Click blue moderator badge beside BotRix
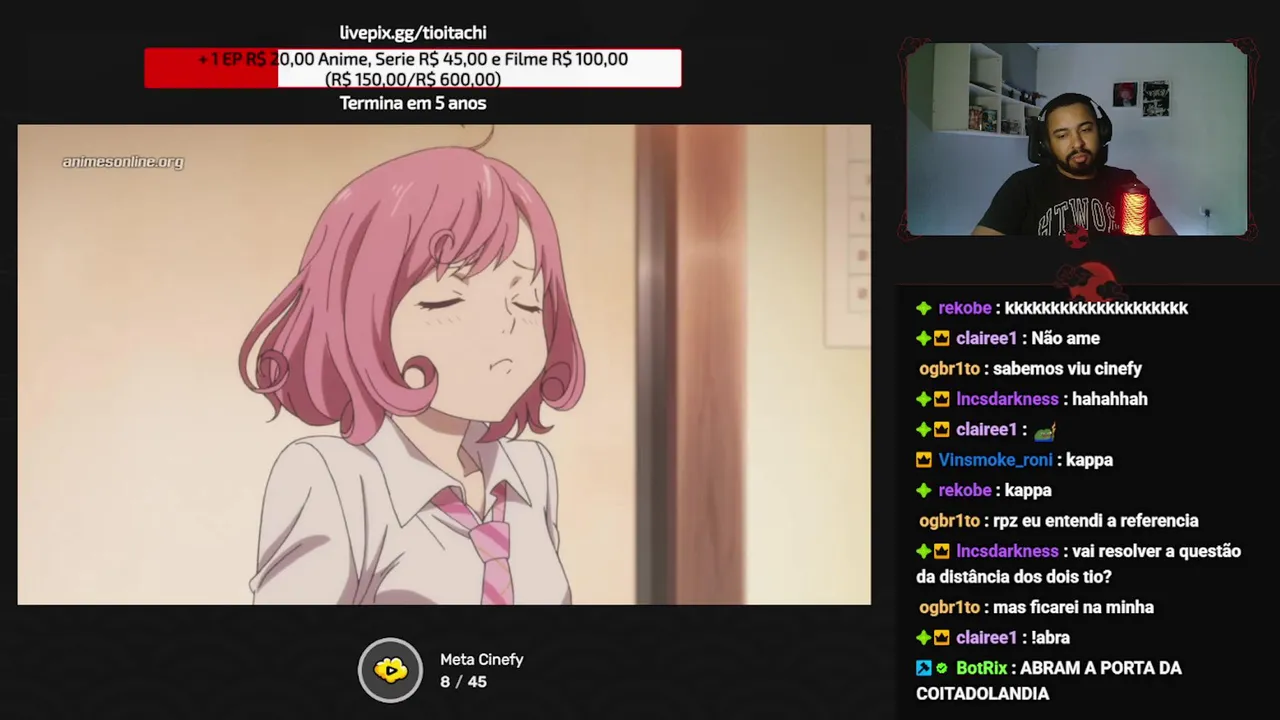 click(x=923, y=668)
